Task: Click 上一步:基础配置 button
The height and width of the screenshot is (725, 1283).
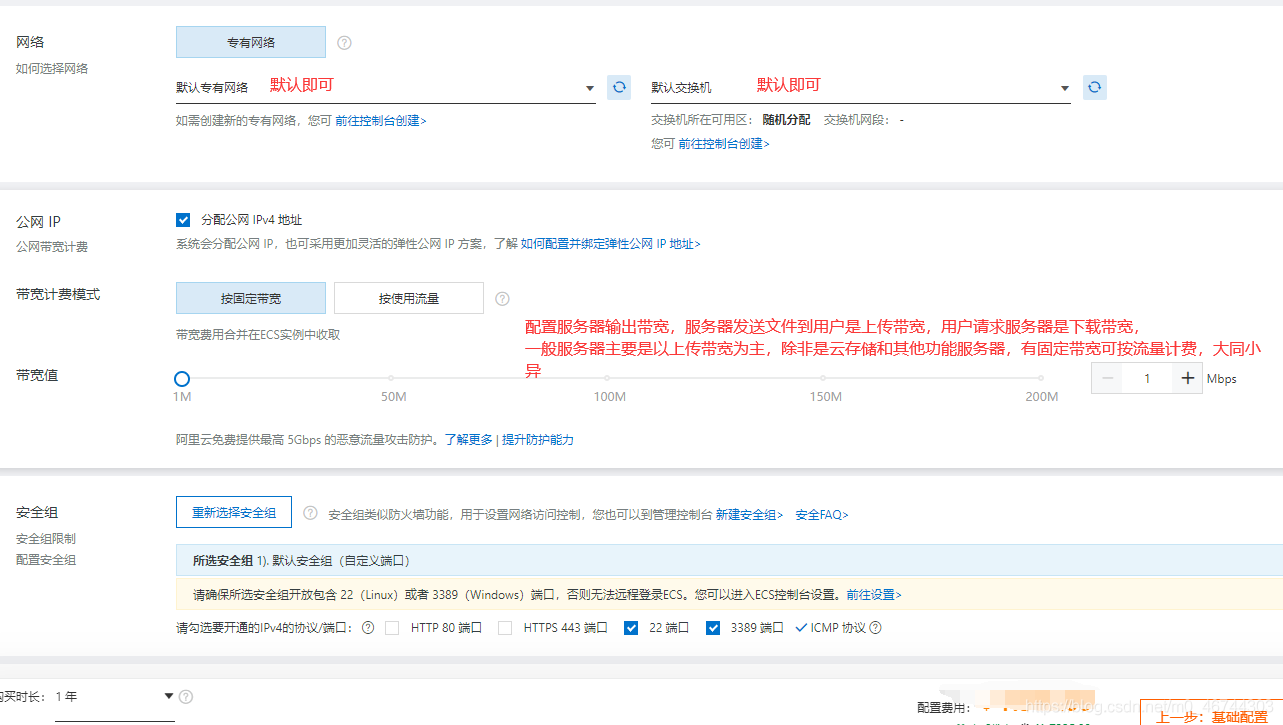Action: [1211, 713]
